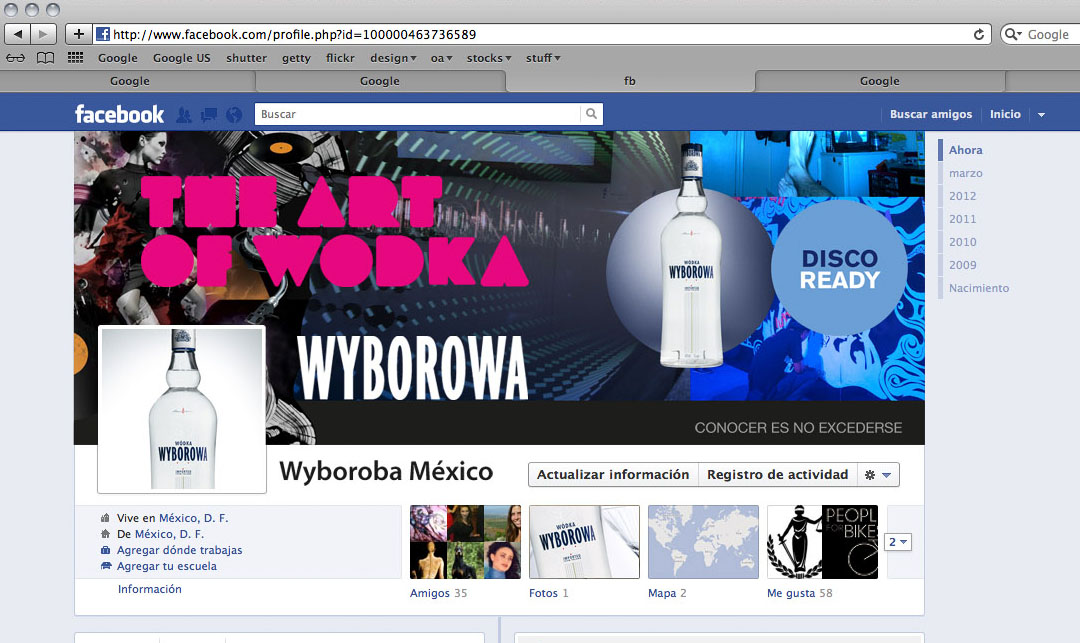Open the Wyborowa bottle profile picture
1080x643 pixels.
pyautogui.click(x=182, y=409)
